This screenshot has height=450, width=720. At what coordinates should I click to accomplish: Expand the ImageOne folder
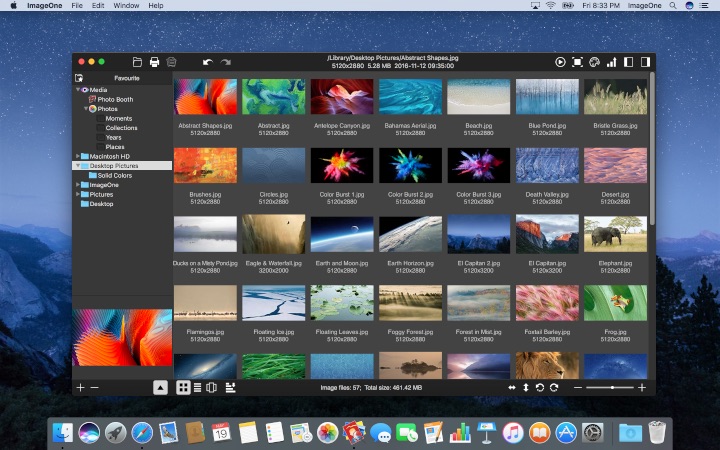pyautogui.click(x=78, y=185)
